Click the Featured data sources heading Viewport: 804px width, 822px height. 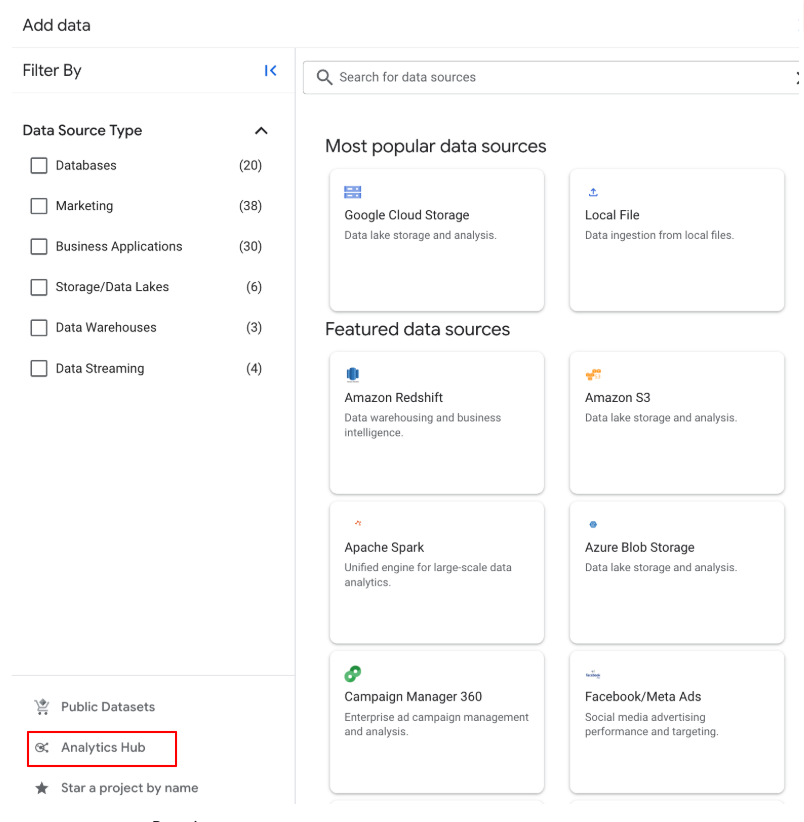coord(417,329)
